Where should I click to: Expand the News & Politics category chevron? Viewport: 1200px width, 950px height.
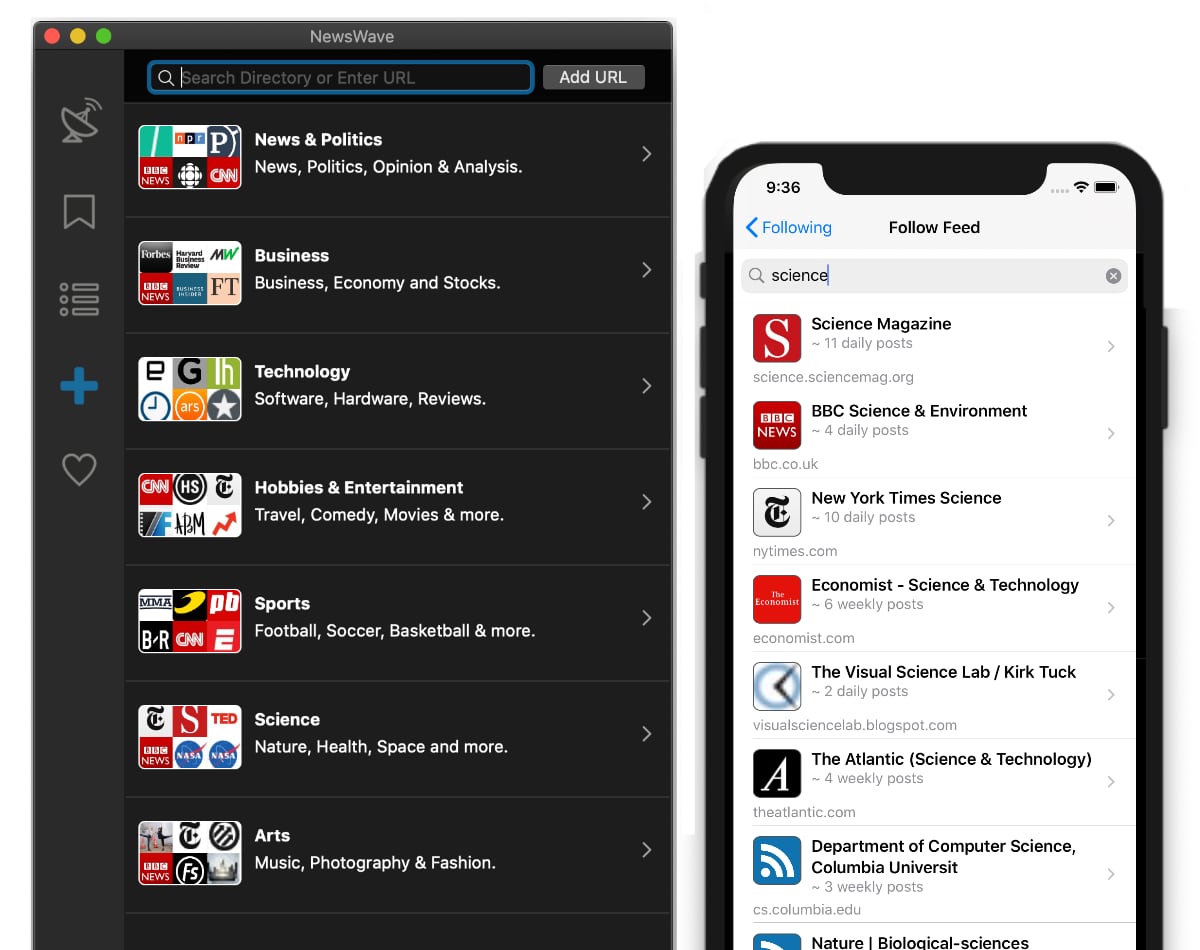click(647, 154)
